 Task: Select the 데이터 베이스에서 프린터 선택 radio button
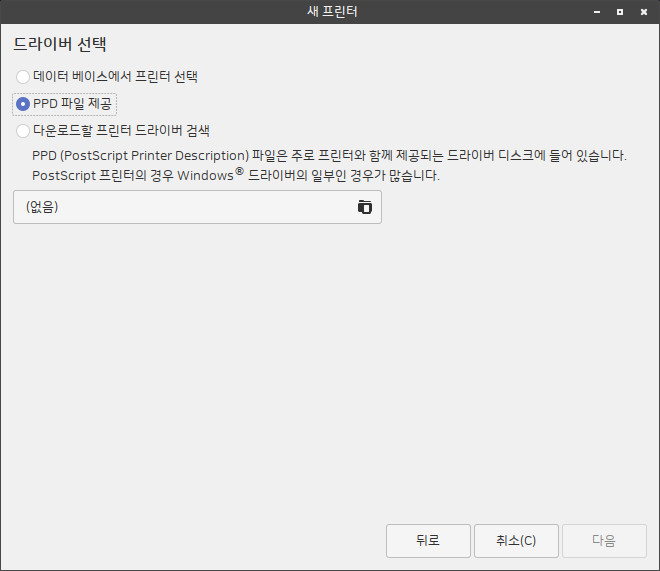(23, 76)
